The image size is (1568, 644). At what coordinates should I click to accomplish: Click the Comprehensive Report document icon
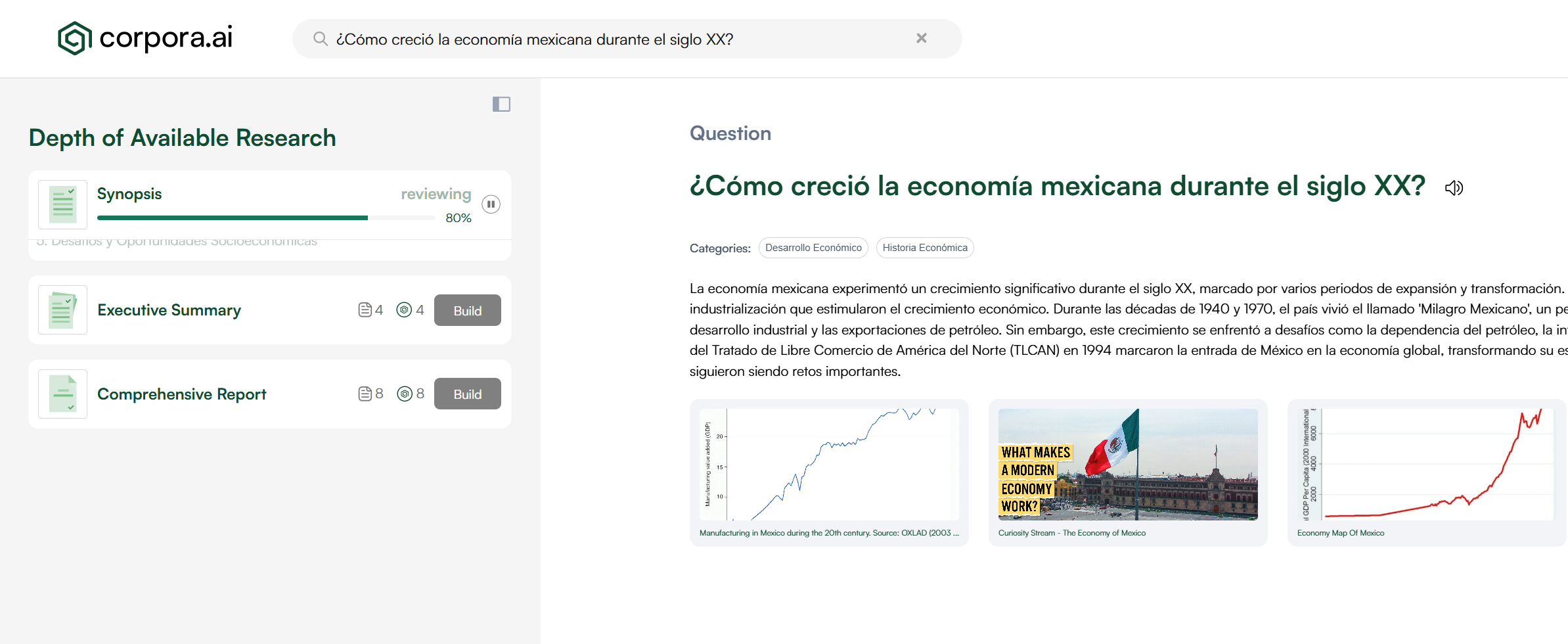click(x=63, y=394)
